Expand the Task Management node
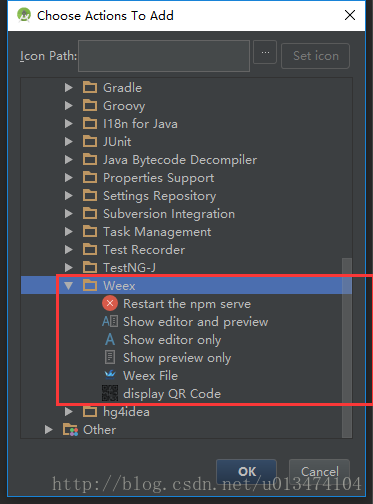The width and height of the screenshot is (373, 504). click(x=69, y=232)
